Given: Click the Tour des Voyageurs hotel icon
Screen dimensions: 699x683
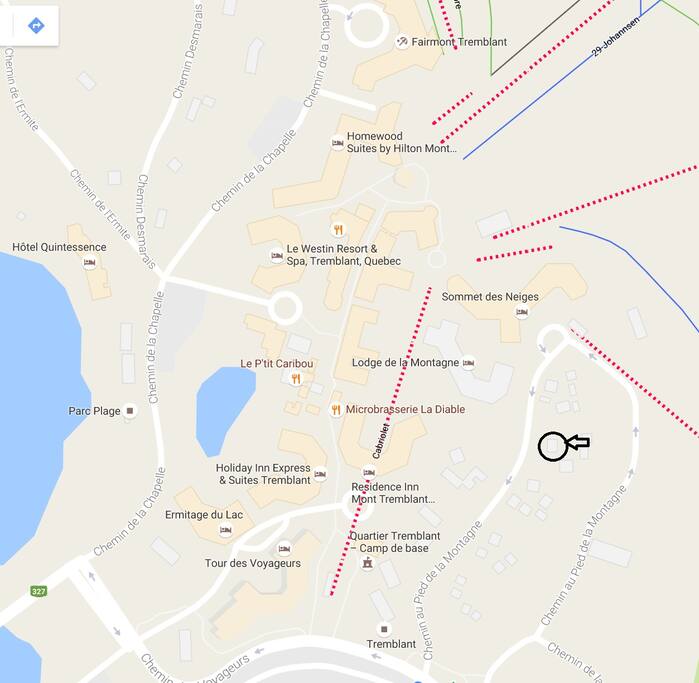Looking at the screenshot, I should pyautogui.click(x=284, y=548).
